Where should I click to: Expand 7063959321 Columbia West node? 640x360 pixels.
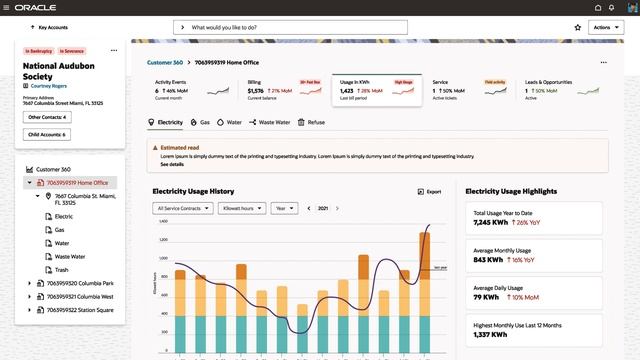click(29, 297)
